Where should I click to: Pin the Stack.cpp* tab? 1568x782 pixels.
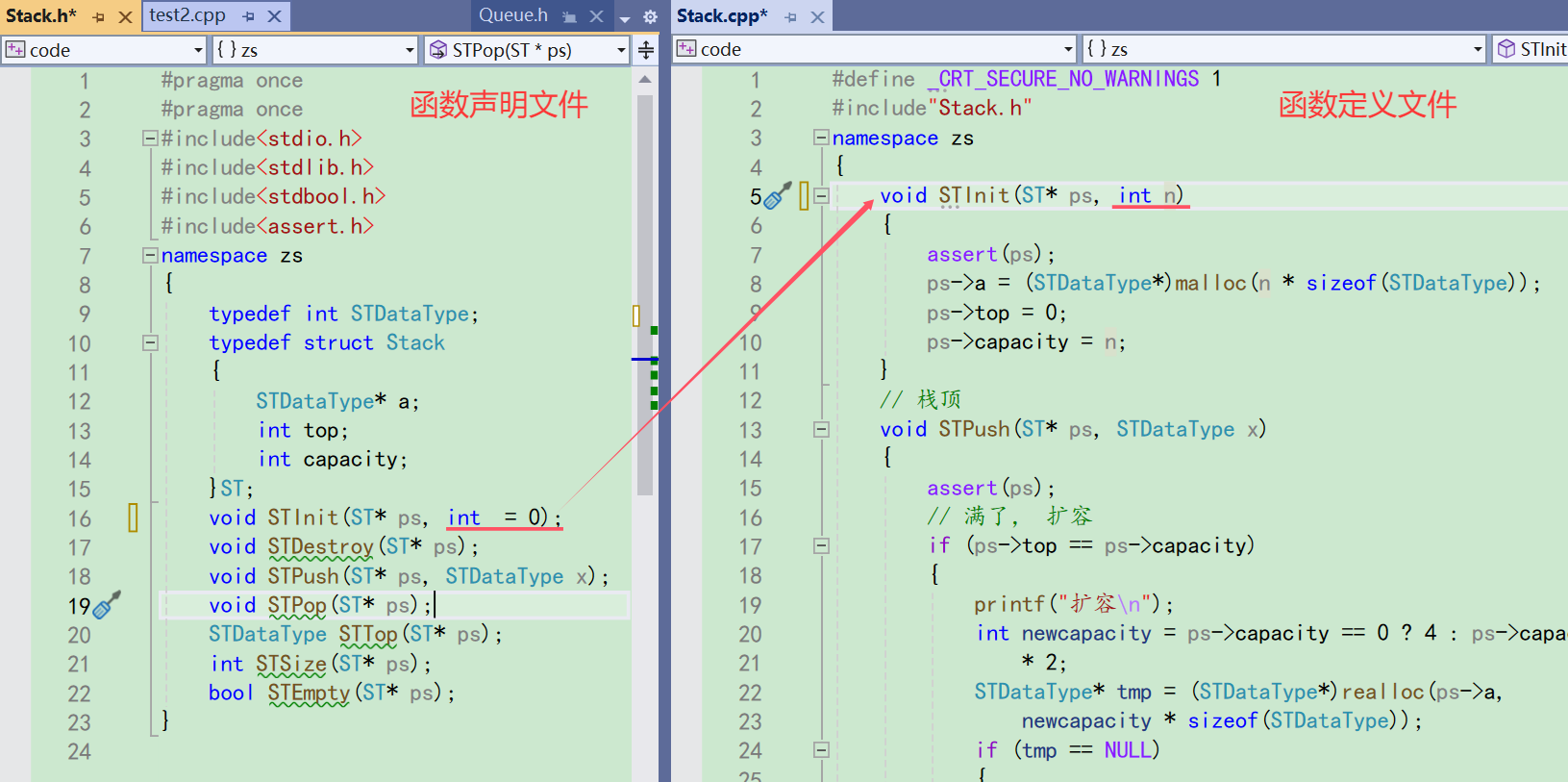coord(790,17)
